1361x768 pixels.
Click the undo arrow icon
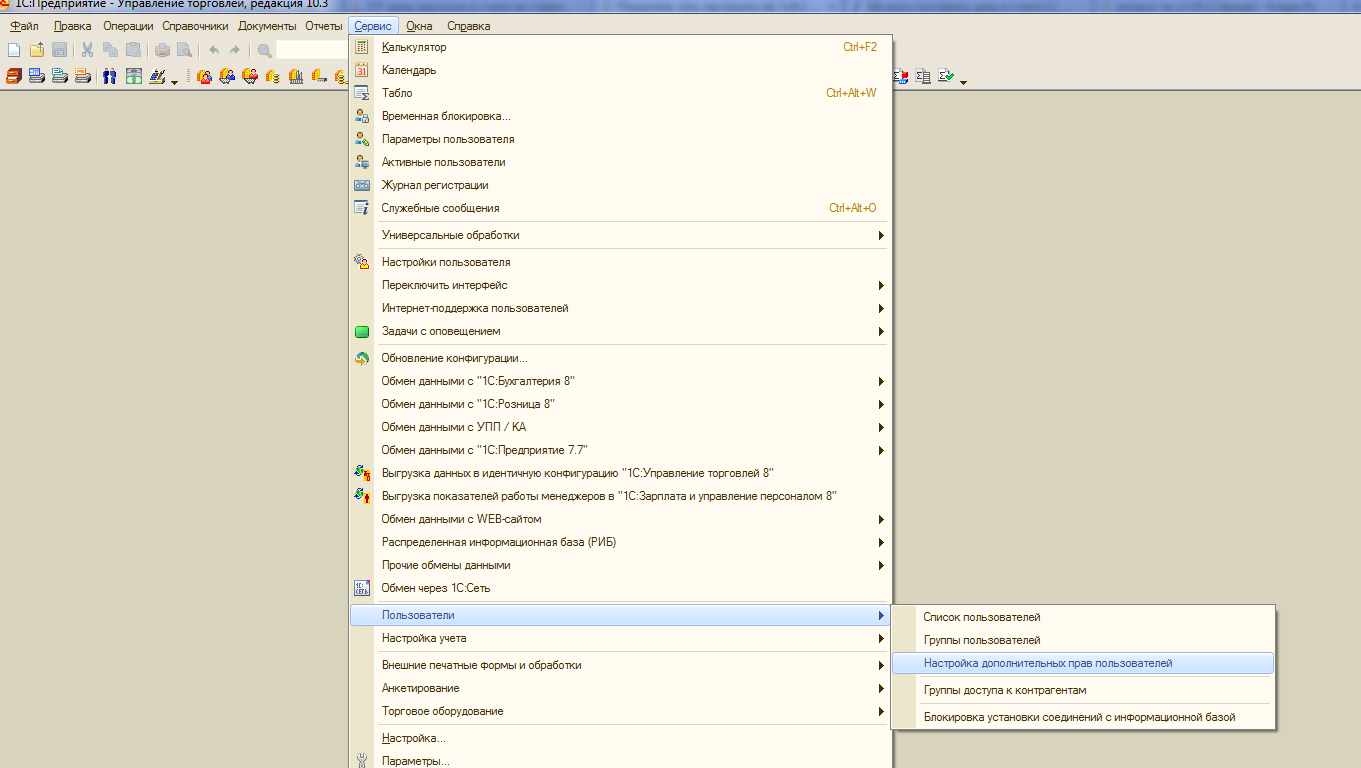tap(214, 50)
